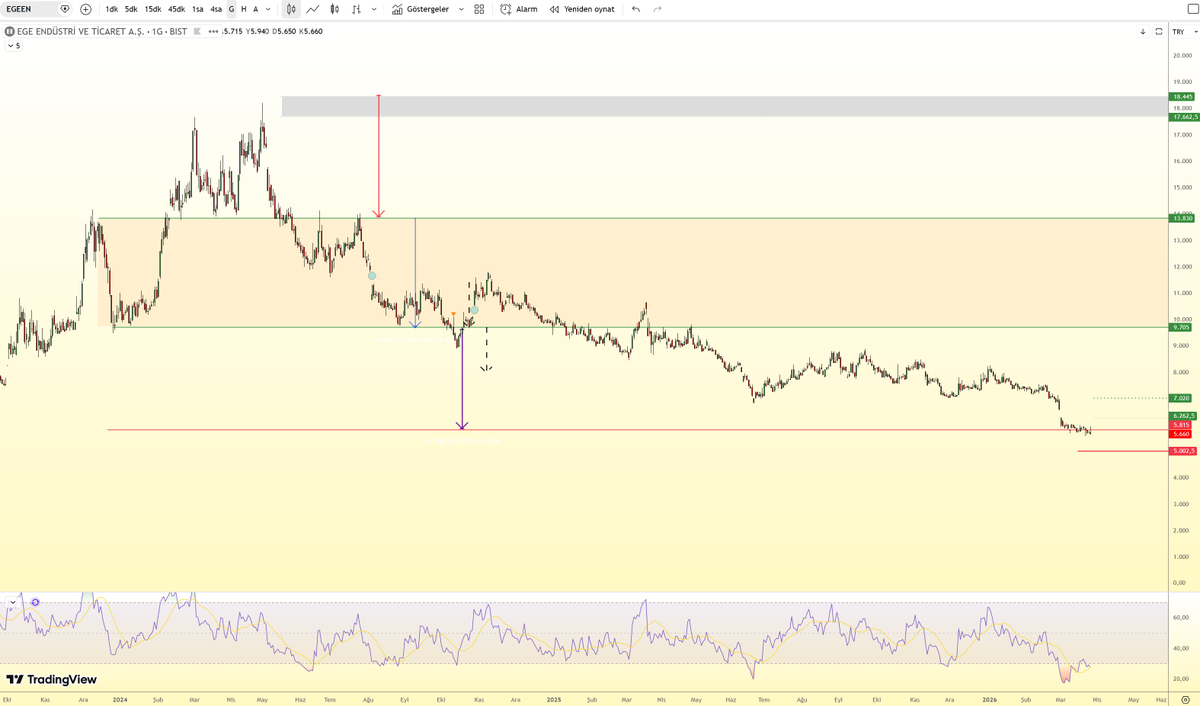This screenshot has width=1200, height=706.
Task: Select the 15dk timeframe
Action: coord(152,9)
